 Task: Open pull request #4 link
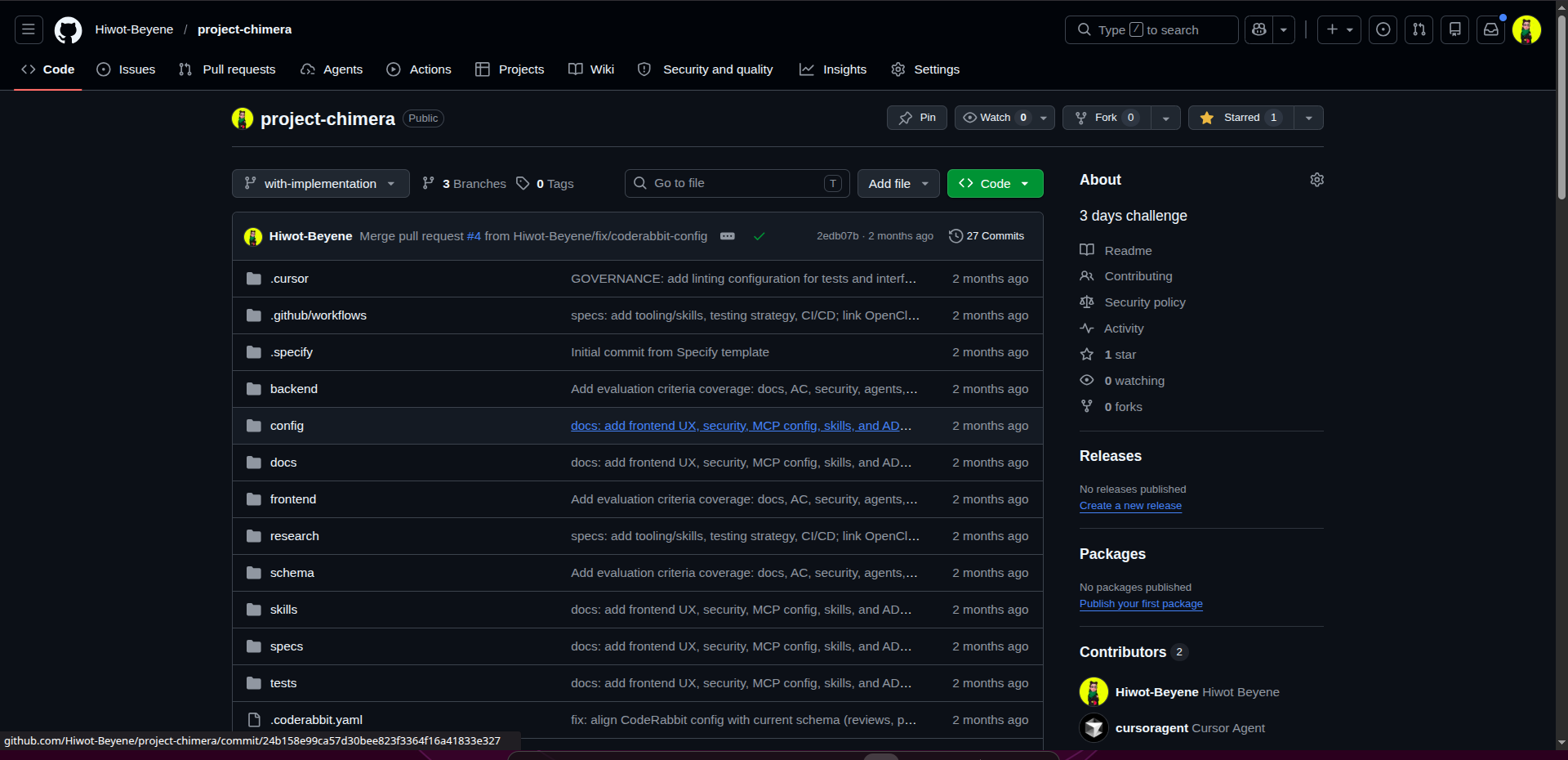coord(474,236)
